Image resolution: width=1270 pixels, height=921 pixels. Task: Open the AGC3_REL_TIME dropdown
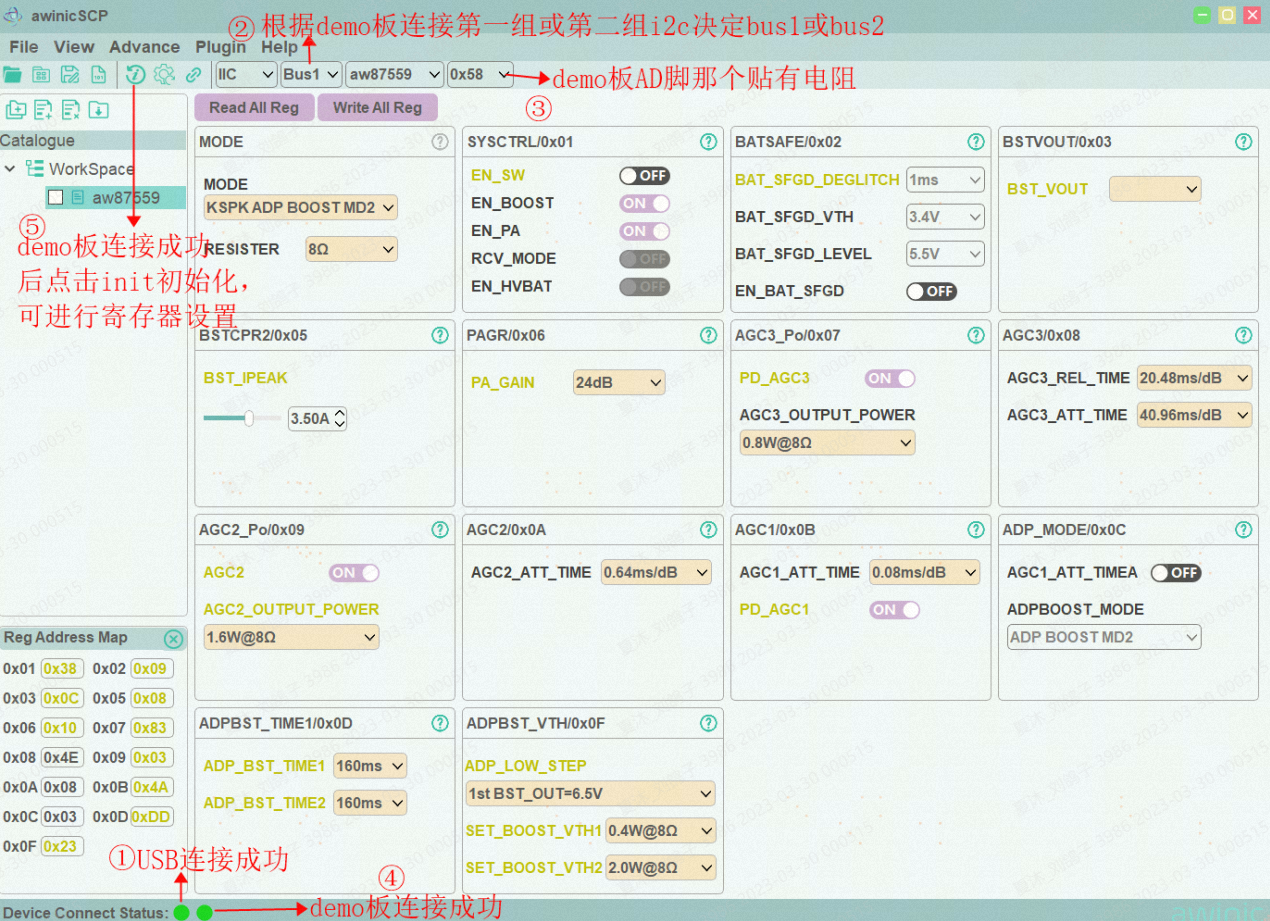pyautogui.click(x=1195, y=378)
